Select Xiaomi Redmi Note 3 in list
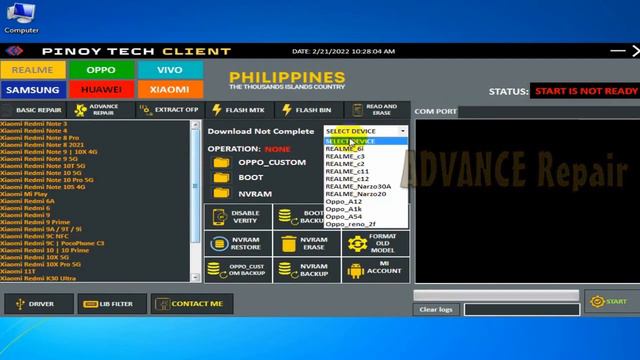The image size is (640, 360). coord(33,124)
